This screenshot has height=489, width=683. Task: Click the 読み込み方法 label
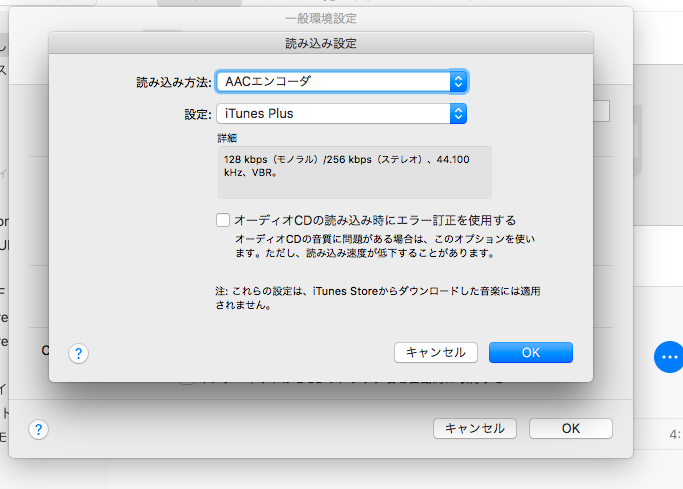pos(174,82)
